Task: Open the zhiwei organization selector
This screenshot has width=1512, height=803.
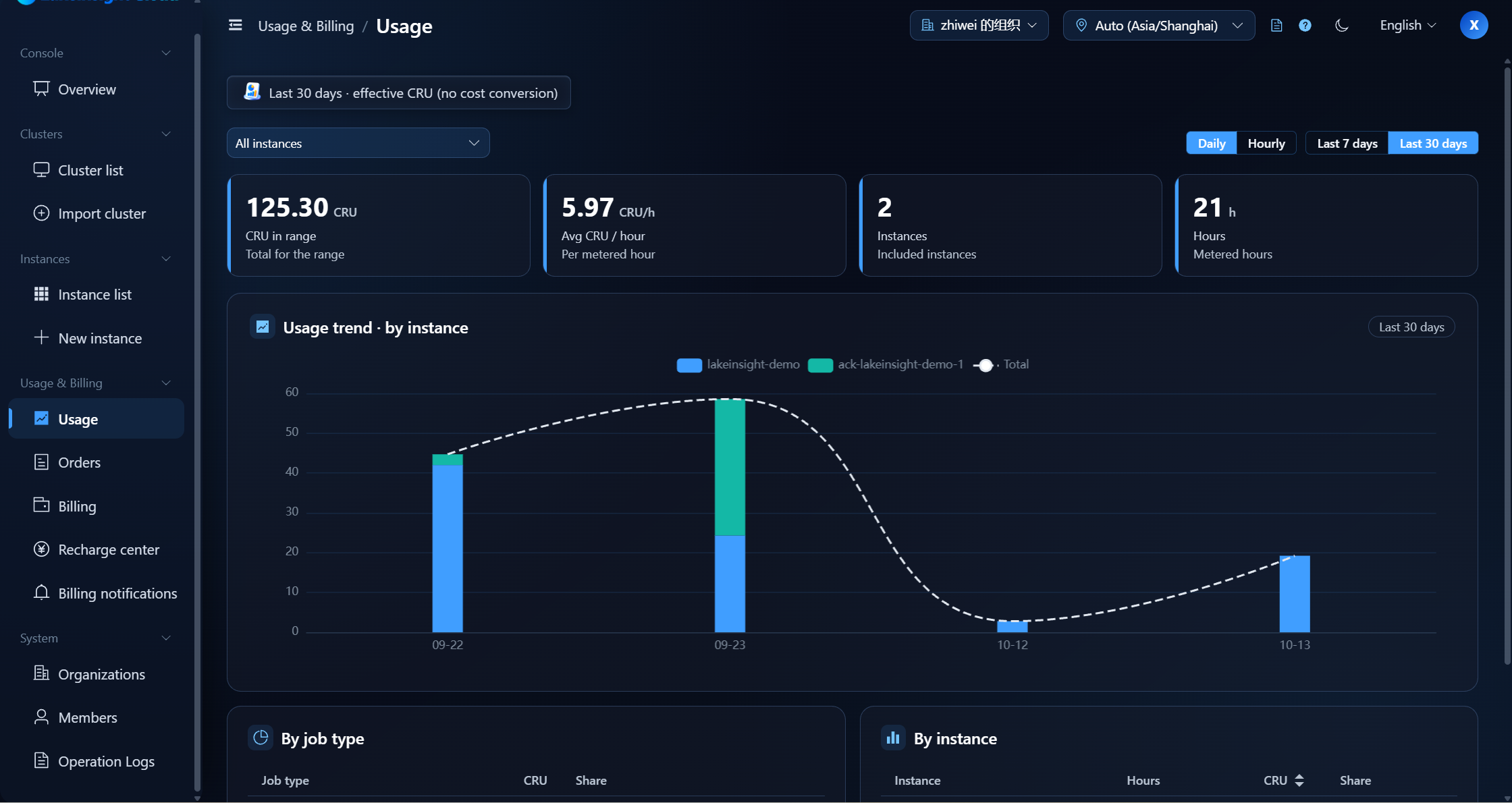Action: (x=979, y=26)
